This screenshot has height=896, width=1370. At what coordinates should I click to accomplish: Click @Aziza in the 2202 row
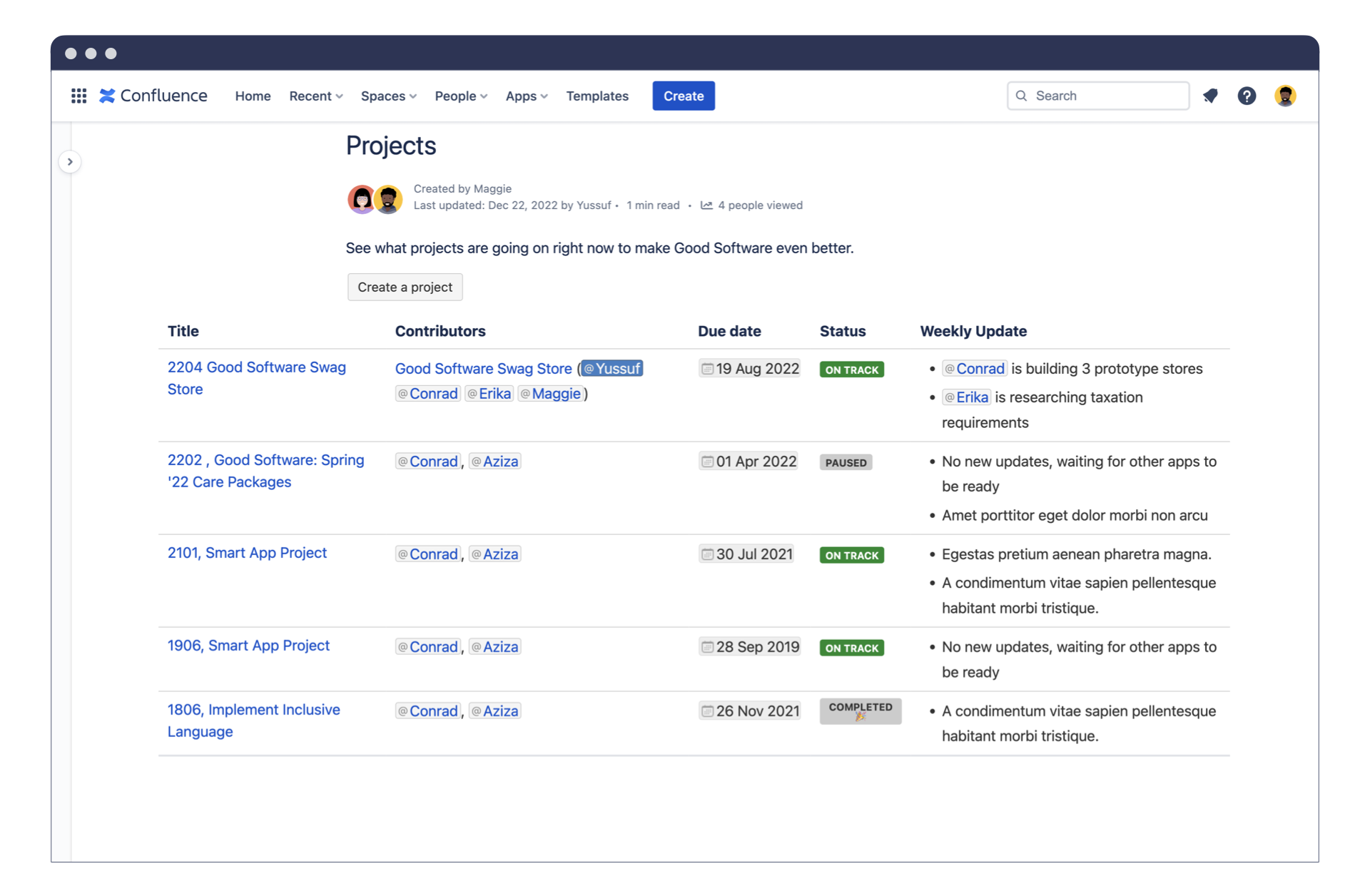pyautogui.click(x=495, y=462)
